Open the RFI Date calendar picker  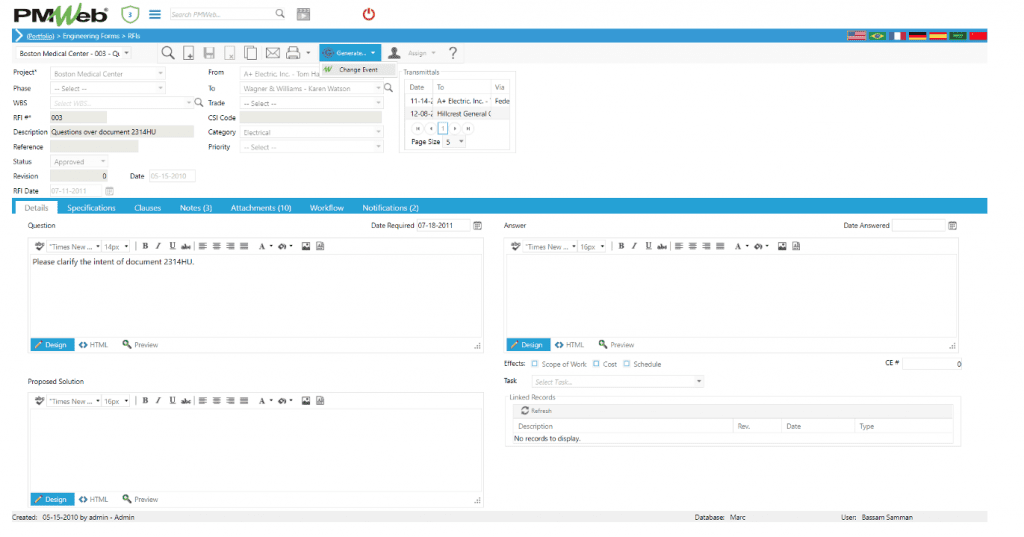point(109,191)
